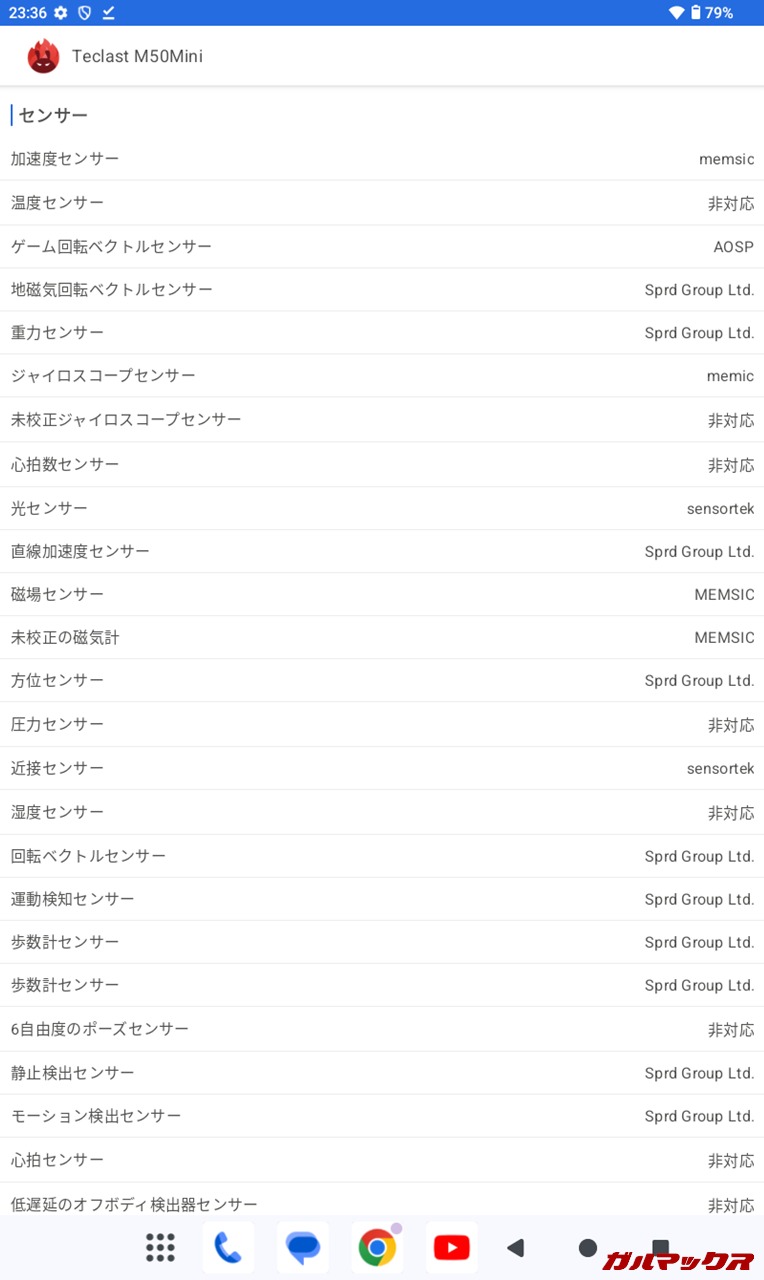Open the app drawer grid icon
This screenshot has width=764, height=1280.
click(x=160, y=1247)
